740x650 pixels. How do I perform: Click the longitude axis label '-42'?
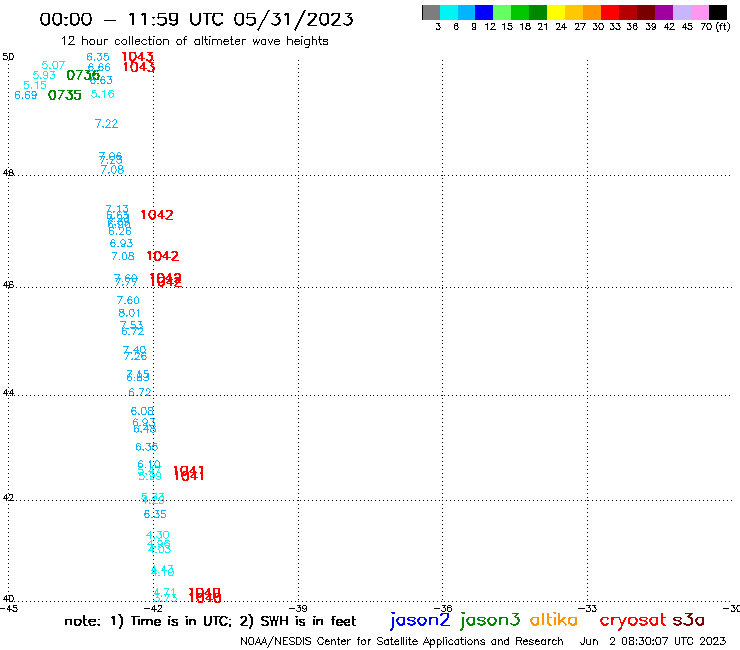pos(153,608)
